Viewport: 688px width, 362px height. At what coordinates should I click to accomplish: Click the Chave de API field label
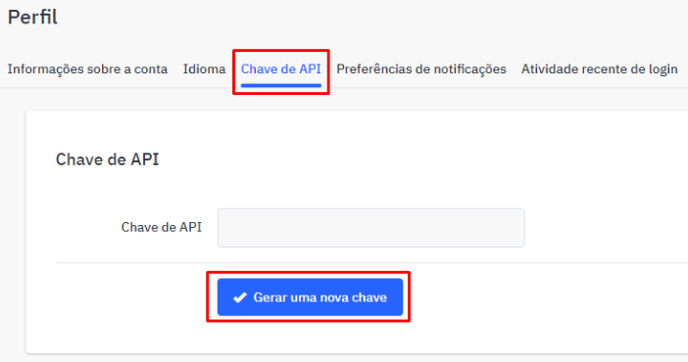(x=161, y=227)
